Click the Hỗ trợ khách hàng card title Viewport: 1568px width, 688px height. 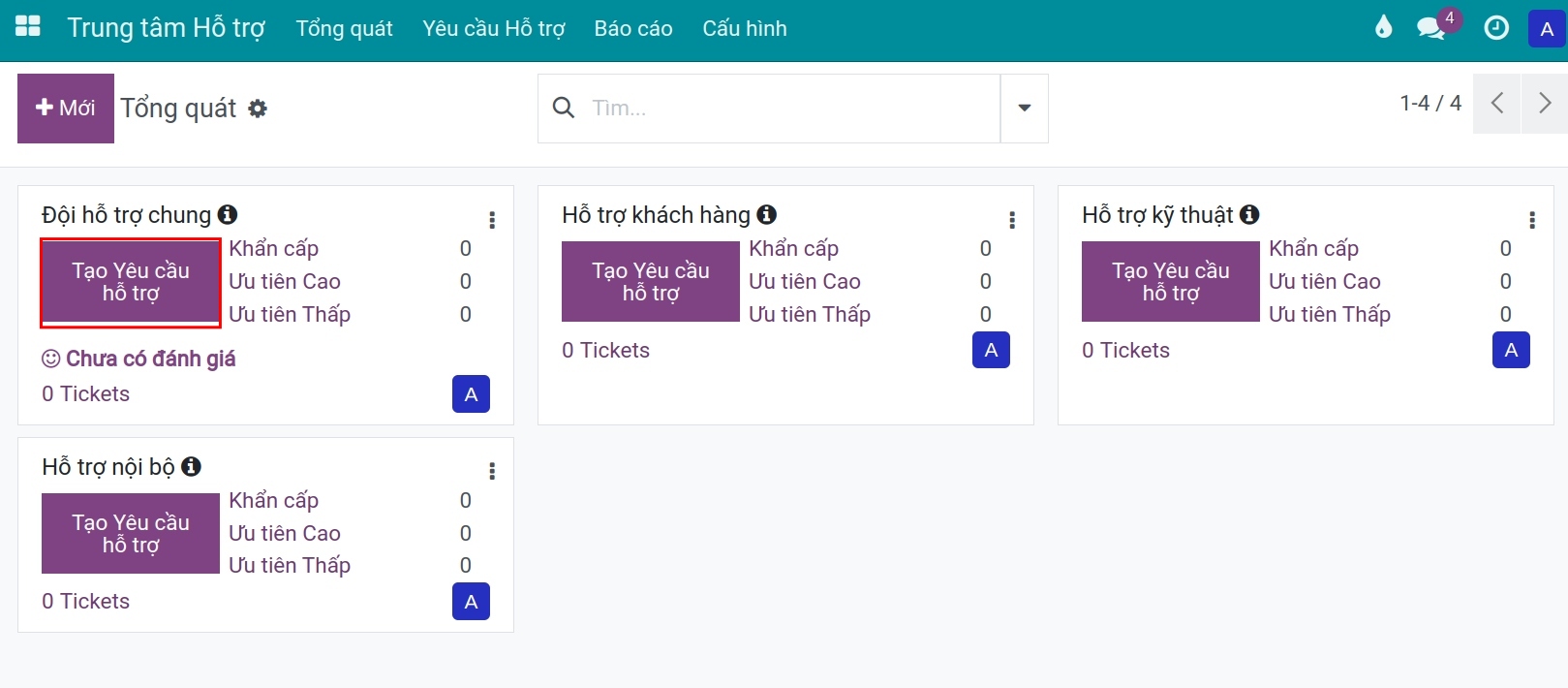656,215
